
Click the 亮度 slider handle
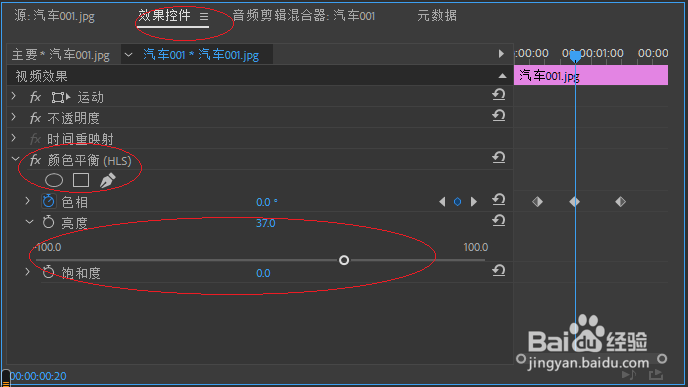coord(344,260)
